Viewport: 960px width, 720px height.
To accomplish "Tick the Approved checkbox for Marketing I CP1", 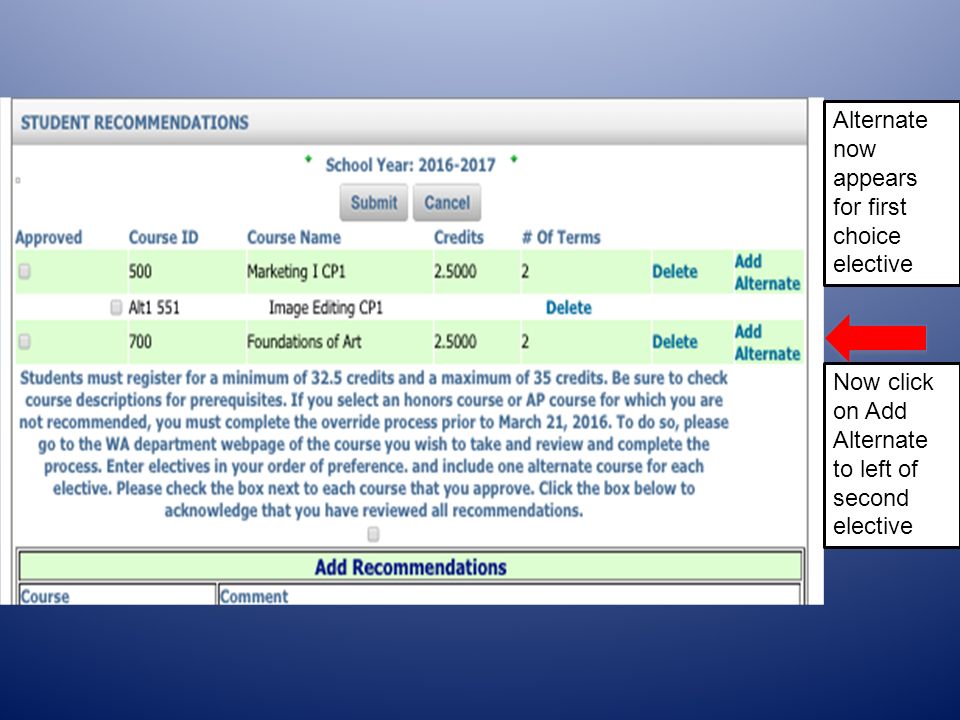I will [24, 271].
